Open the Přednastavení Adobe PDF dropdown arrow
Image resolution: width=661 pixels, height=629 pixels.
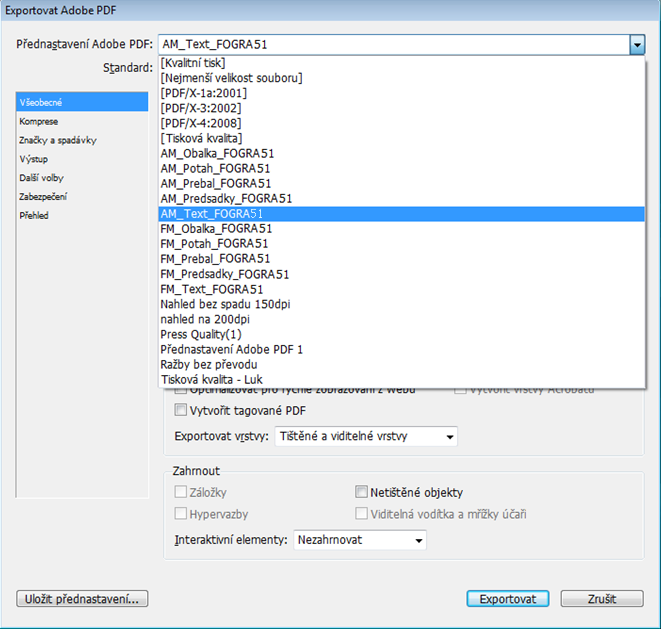point(636,45)
